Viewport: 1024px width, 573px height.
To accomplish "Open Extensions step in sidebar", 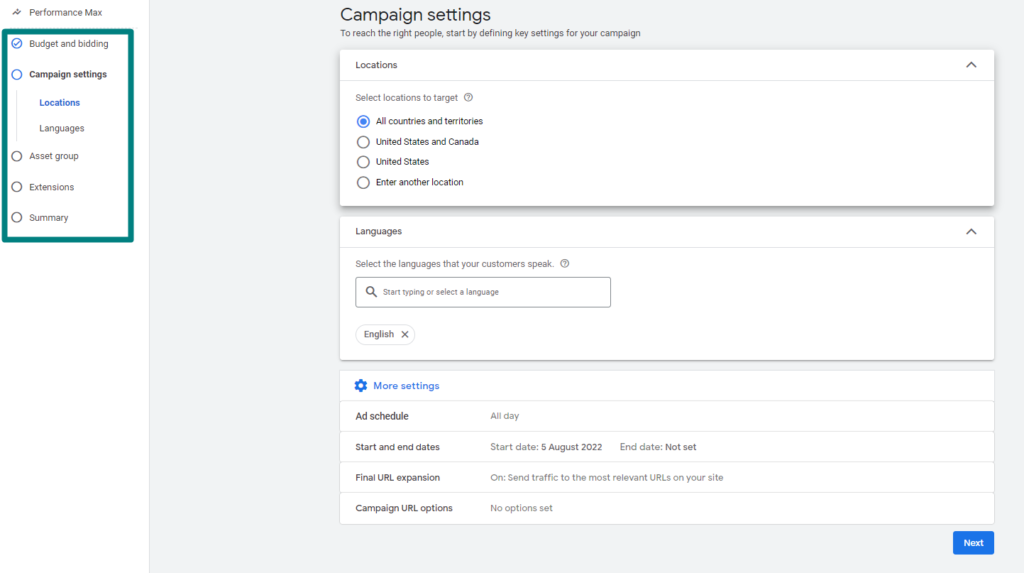I will [52, 187].
